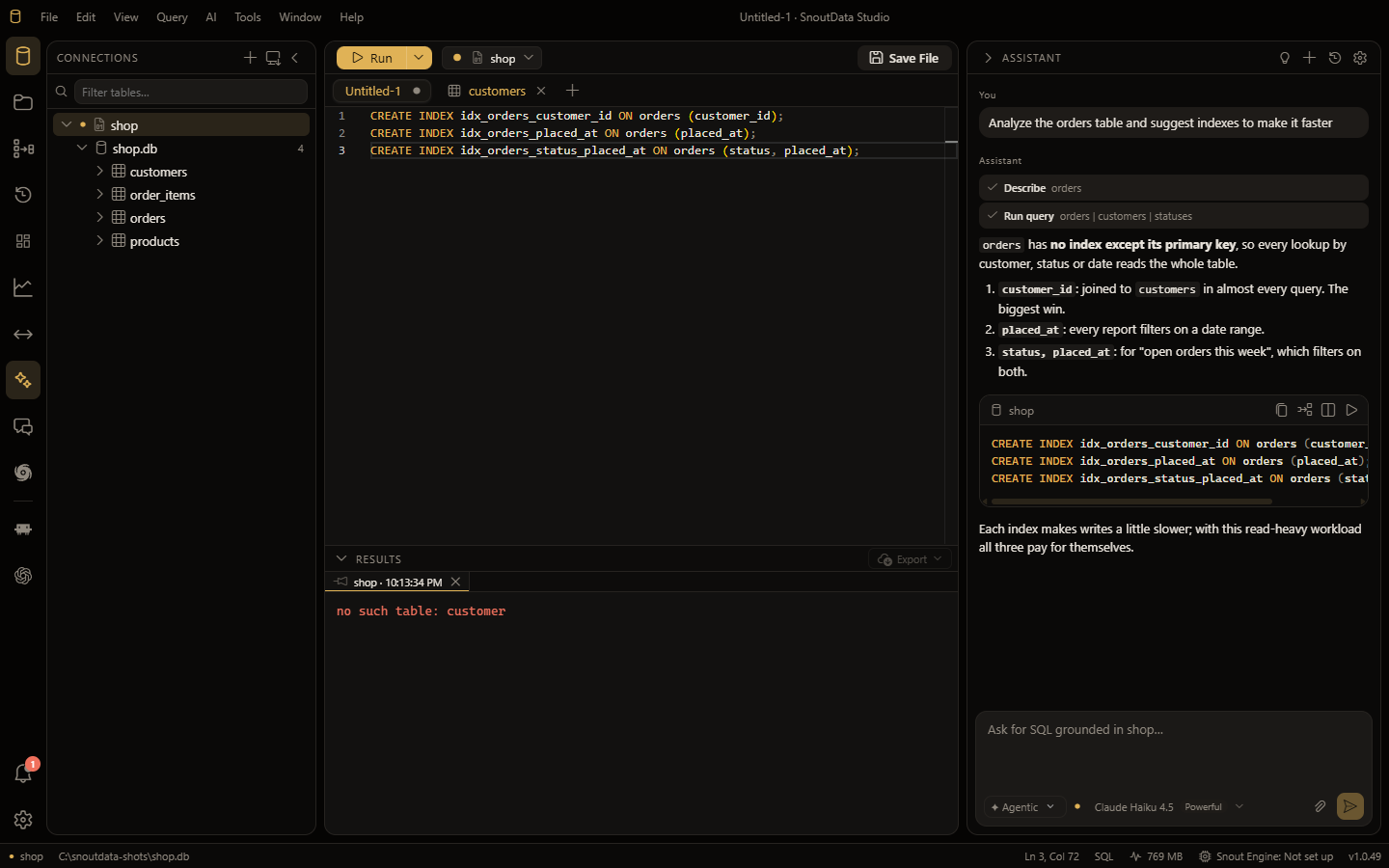Copy the assistant's SQL code block
The height and width of the screenshot is (868, 1389).
(1281, 410)
